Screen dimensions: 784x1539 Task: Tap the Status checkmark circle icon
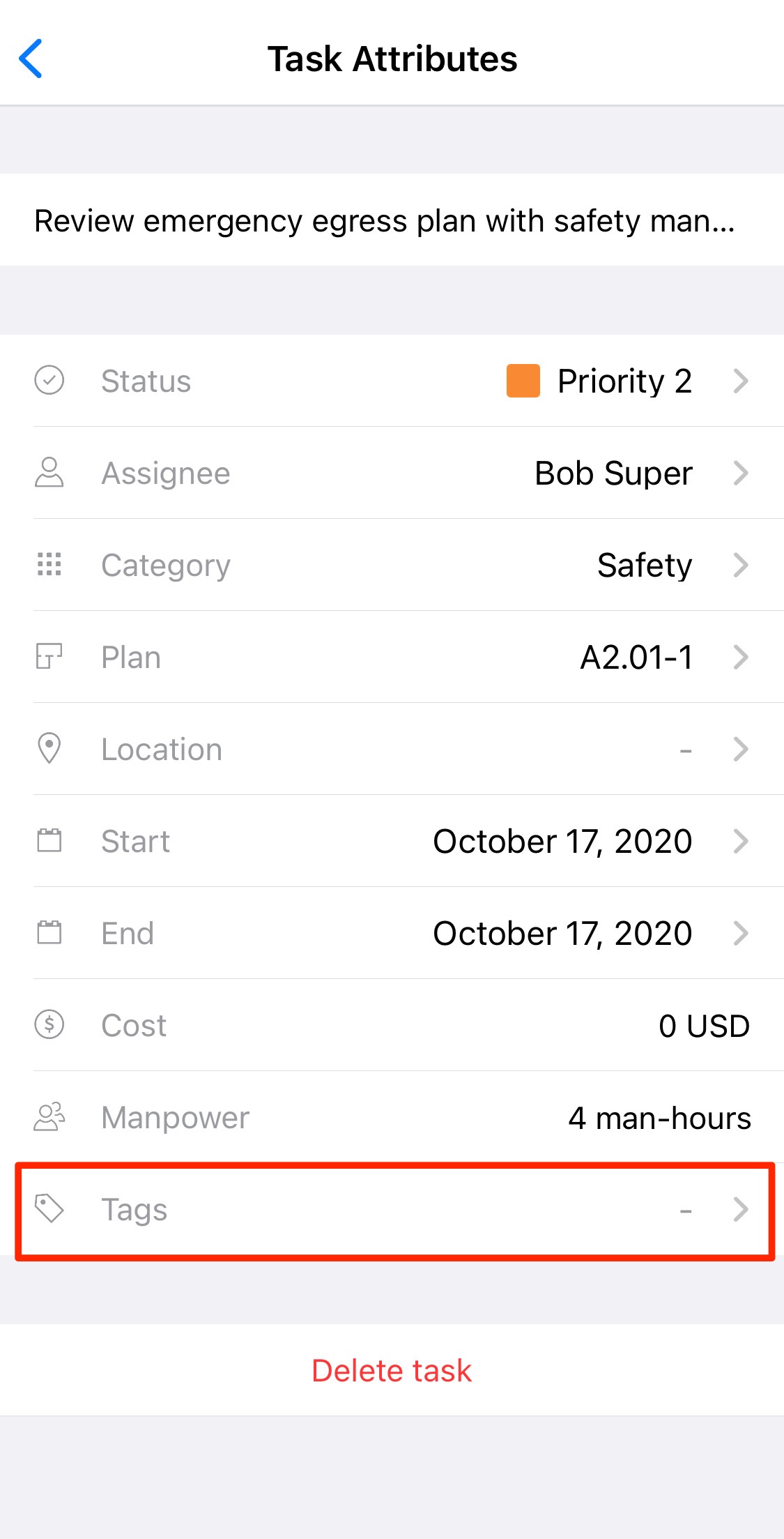[49, 381]
